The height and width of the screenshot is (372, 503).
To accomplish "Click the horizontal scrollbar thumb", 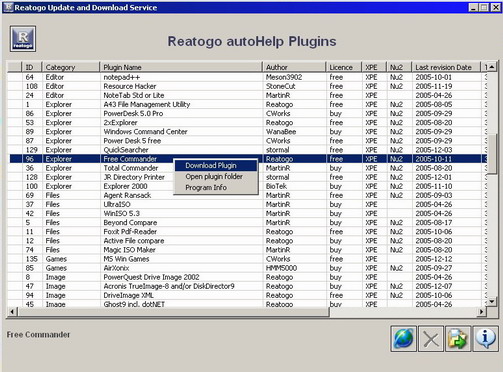I will pos(173,312).
